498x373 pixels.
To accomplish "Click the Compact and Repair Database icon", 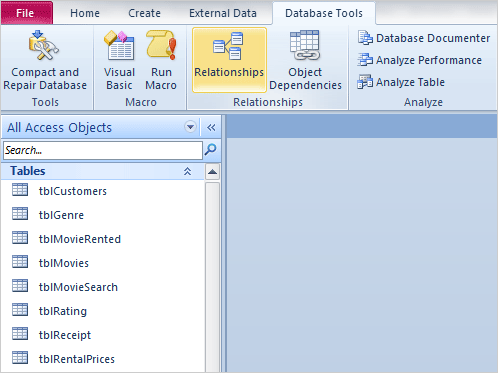I will [x=44, y=45].
